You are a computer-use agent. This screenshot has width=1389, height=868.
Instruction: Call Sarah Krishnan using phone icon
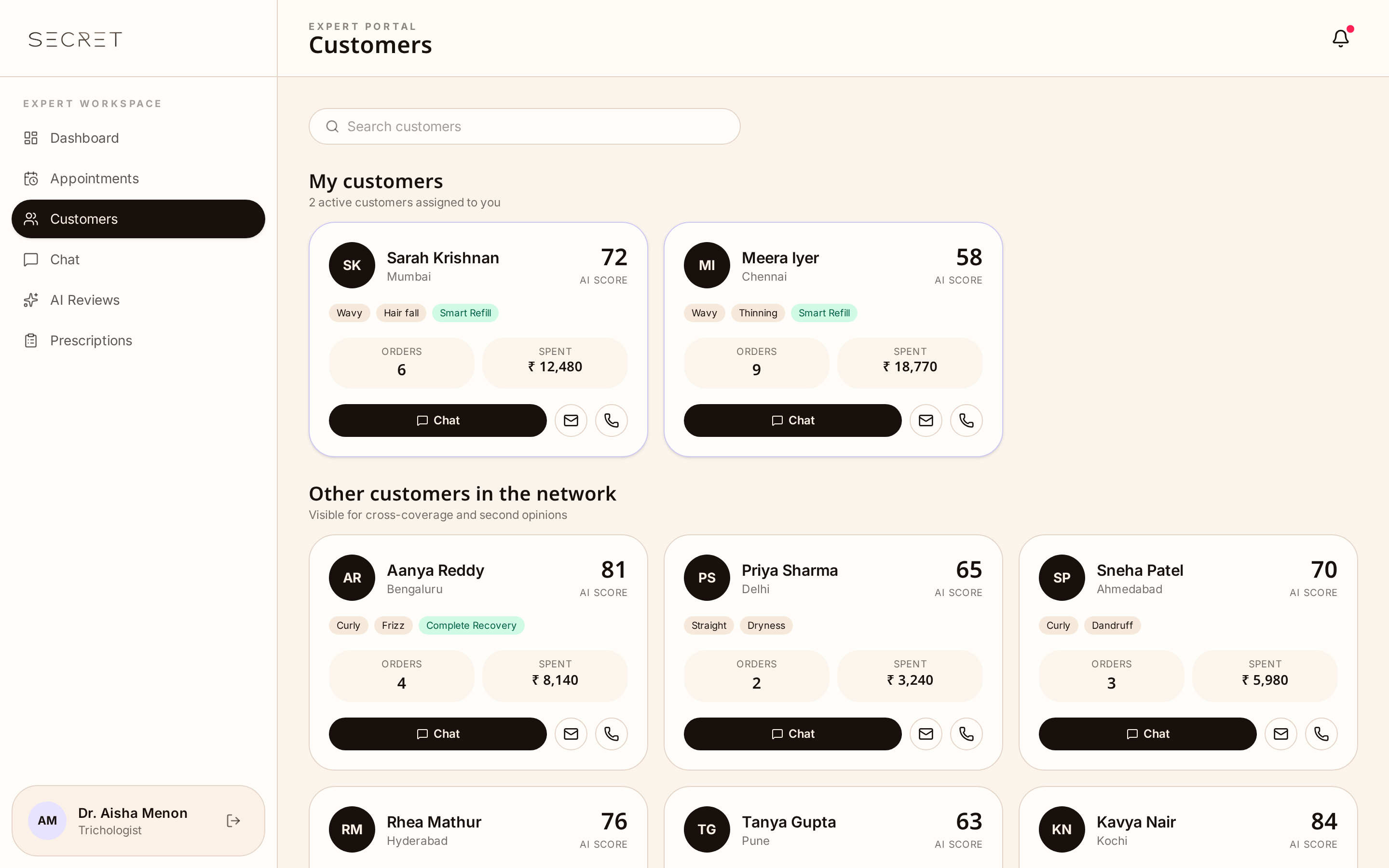(x=611, y=420)
